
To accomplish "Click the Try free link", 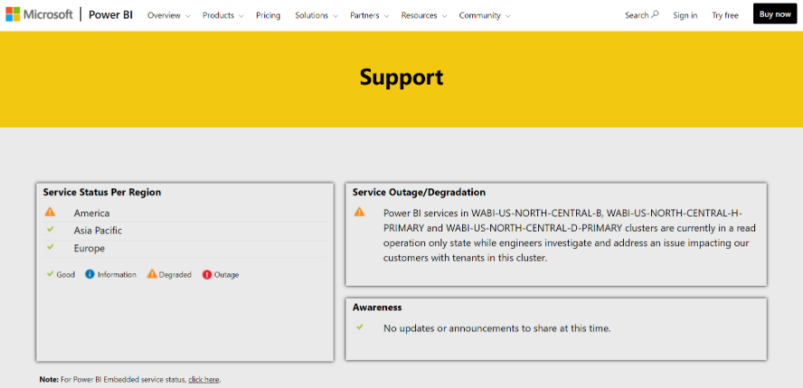I will (x=725, y=15).
